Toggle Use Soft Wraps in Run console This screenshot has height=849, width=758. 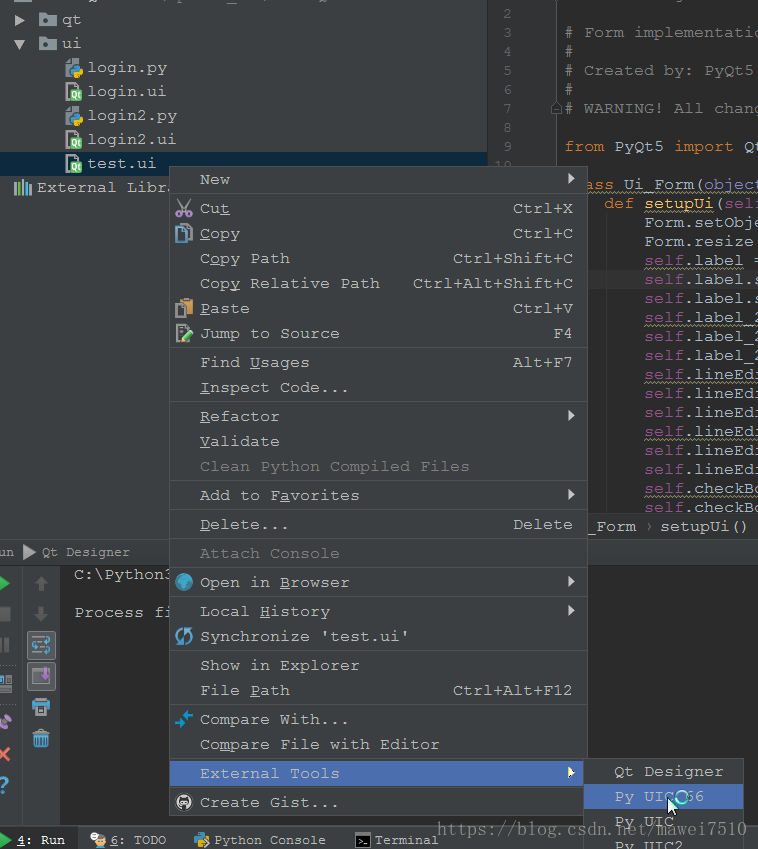pos(41,645)
